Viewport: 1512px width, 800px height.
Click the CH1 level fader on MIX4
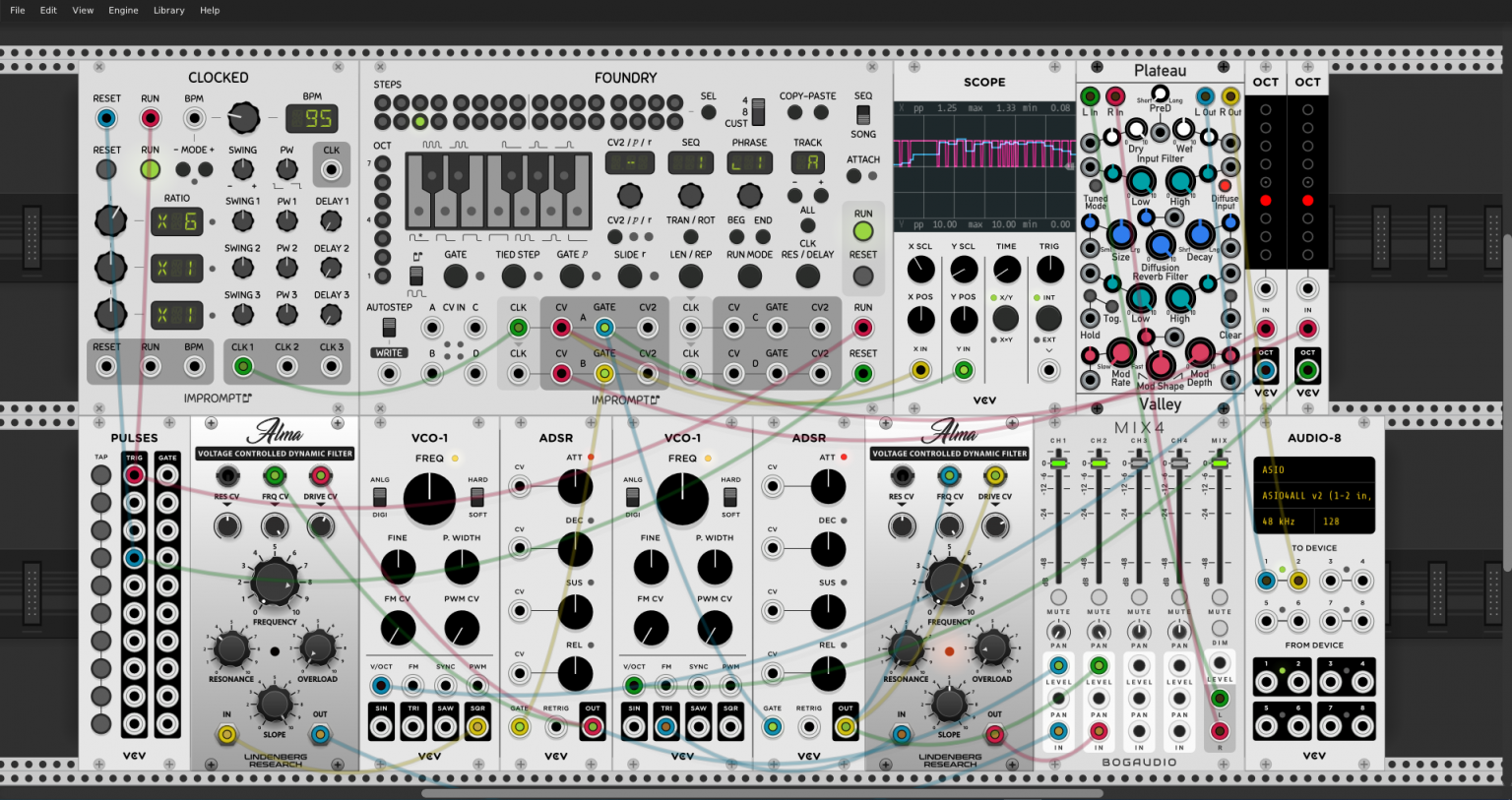[1058, 462]
